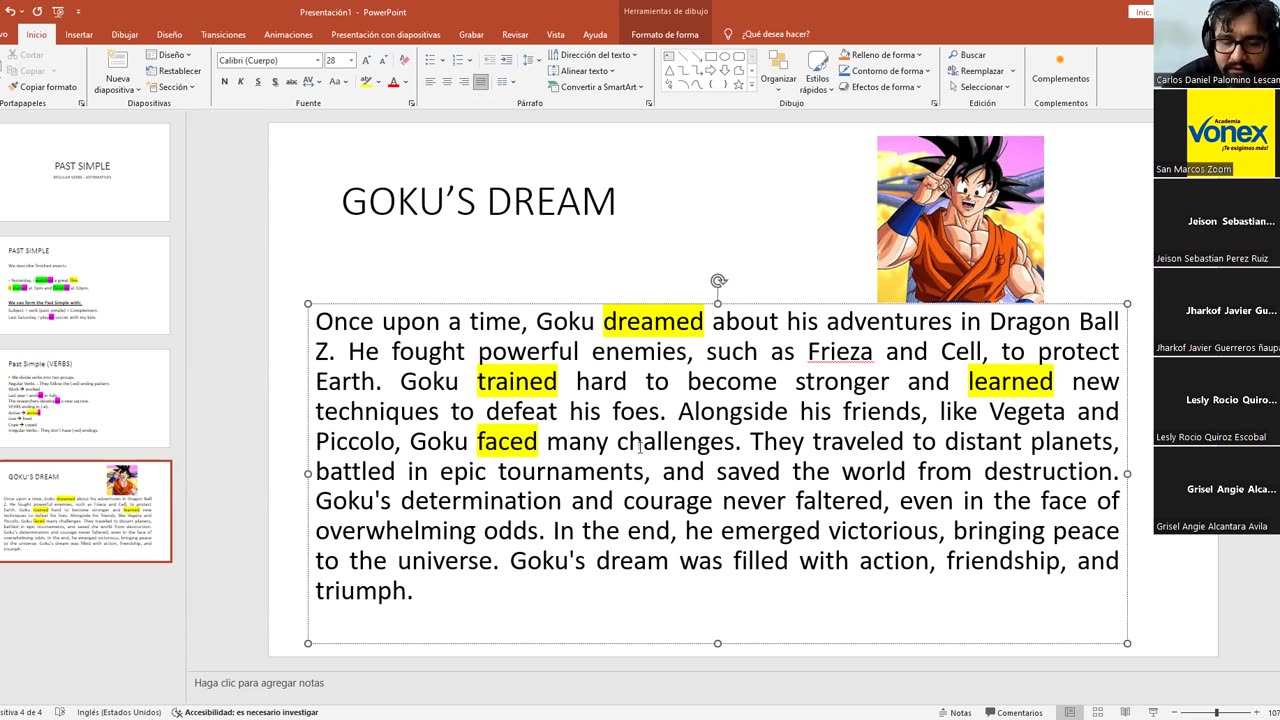Viewport: 1280px width, 720px height.
Task: Open Alinear texto dropdown
Action: (582, 71)
